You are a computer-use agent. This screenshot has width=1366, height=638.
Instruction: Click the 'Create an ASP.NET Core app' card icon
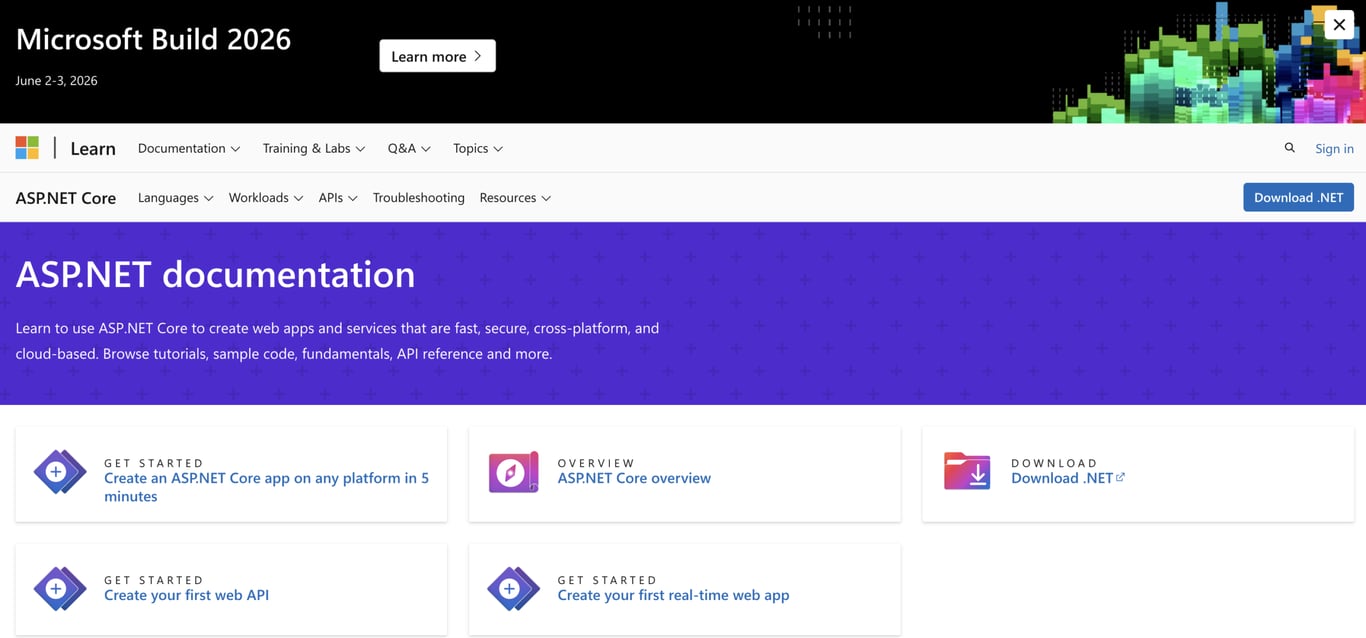60,472
